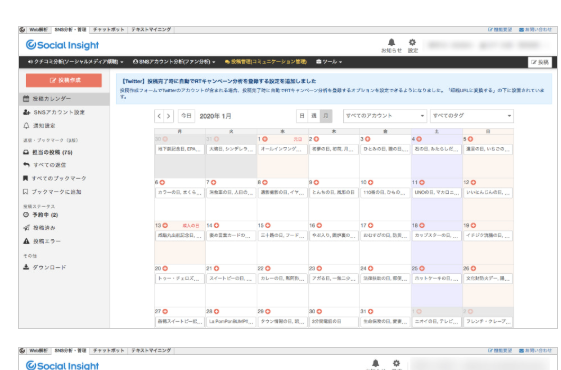The height and width of the screenshot is (370, 561).
Task: Open the カレーの日 event on January 22
Action: pyautogui.click(x=283, y=278)
